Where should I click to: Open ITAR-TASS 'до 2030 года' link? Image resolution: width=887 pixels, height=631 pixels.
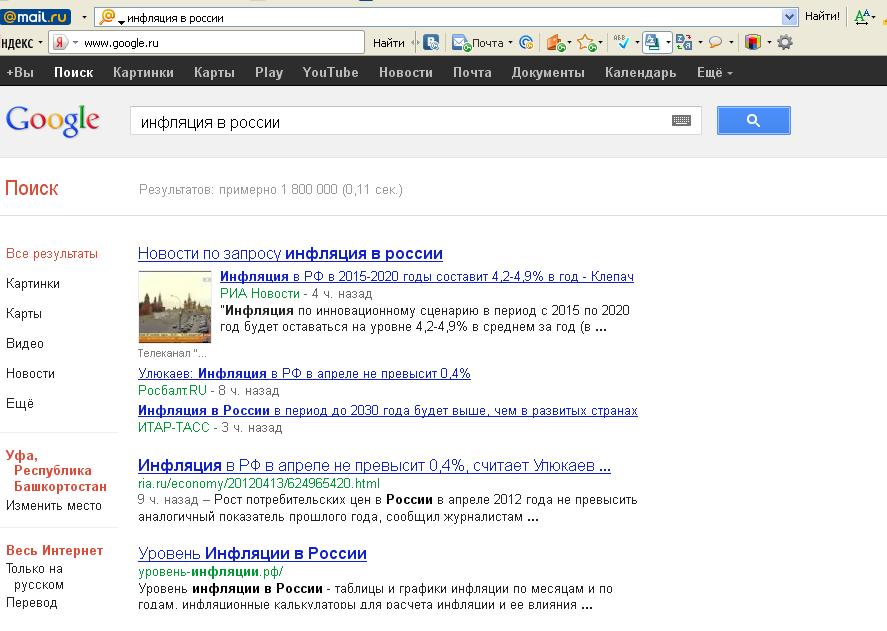387,410
